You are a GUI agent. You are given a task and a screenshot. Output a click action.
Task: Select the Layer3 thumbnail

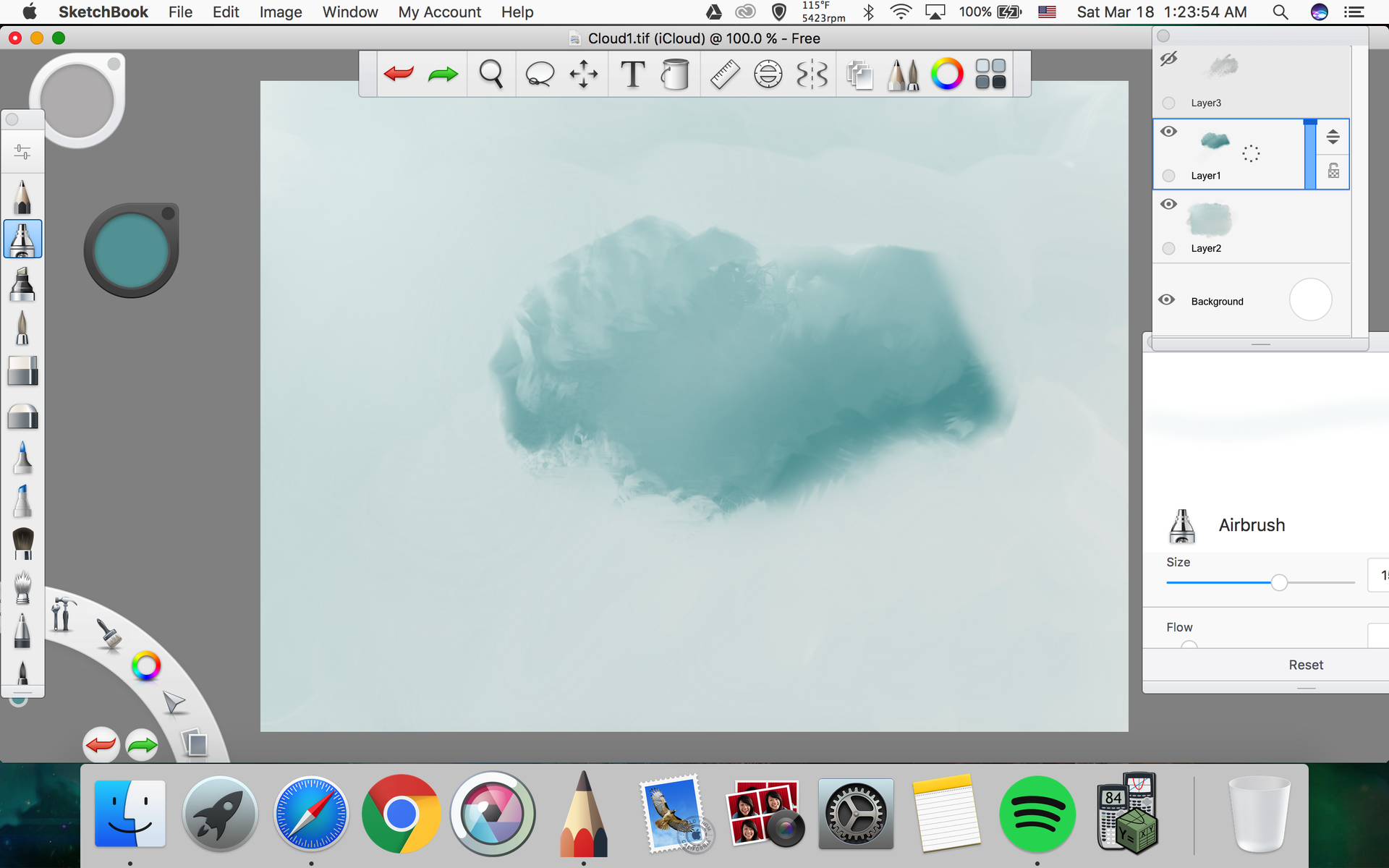pyautogui.click(x=1223, y=66)
